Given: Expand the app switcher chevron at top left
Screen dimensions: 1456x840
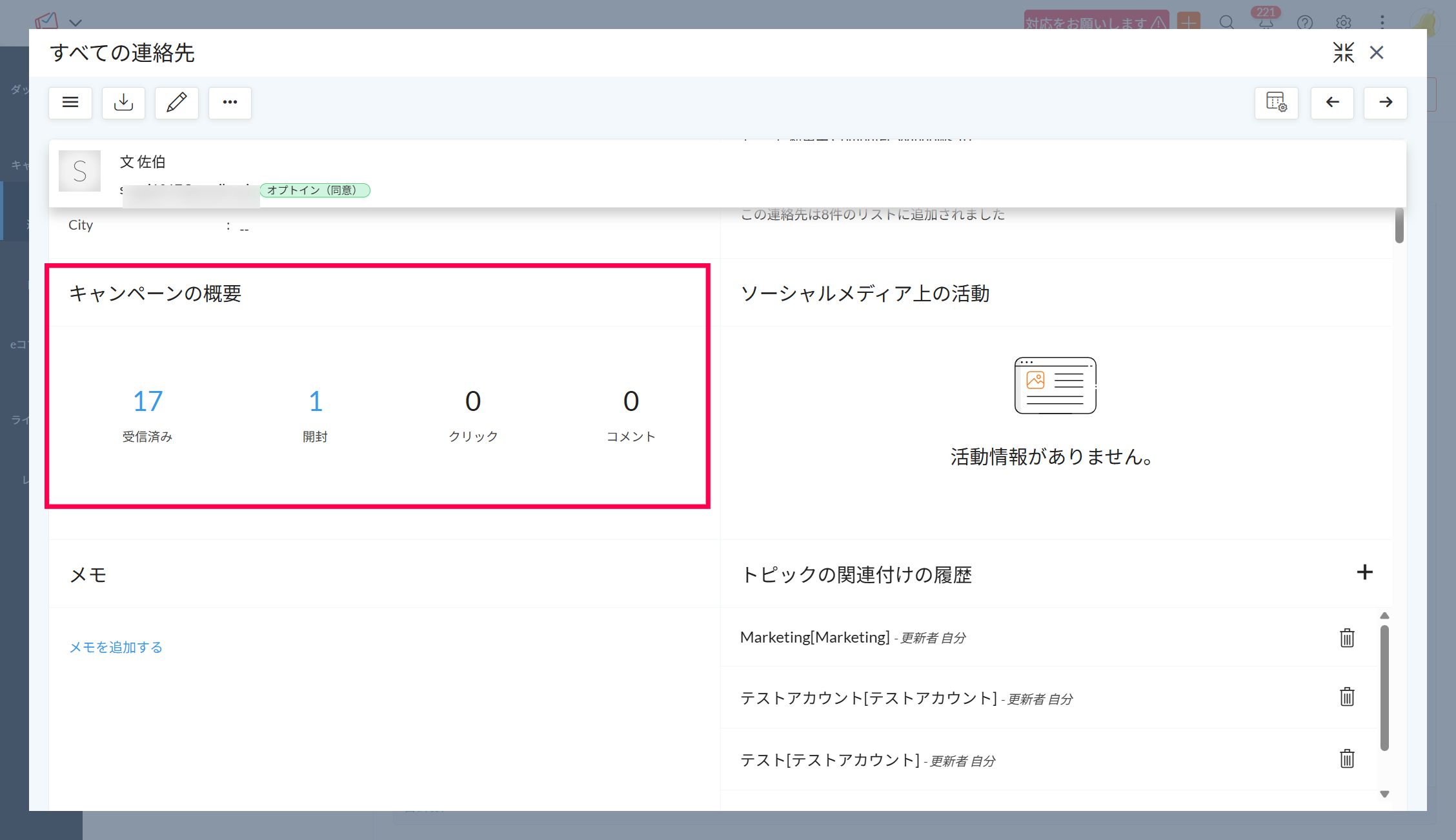Looking at the screenshot, I should 76,23.
